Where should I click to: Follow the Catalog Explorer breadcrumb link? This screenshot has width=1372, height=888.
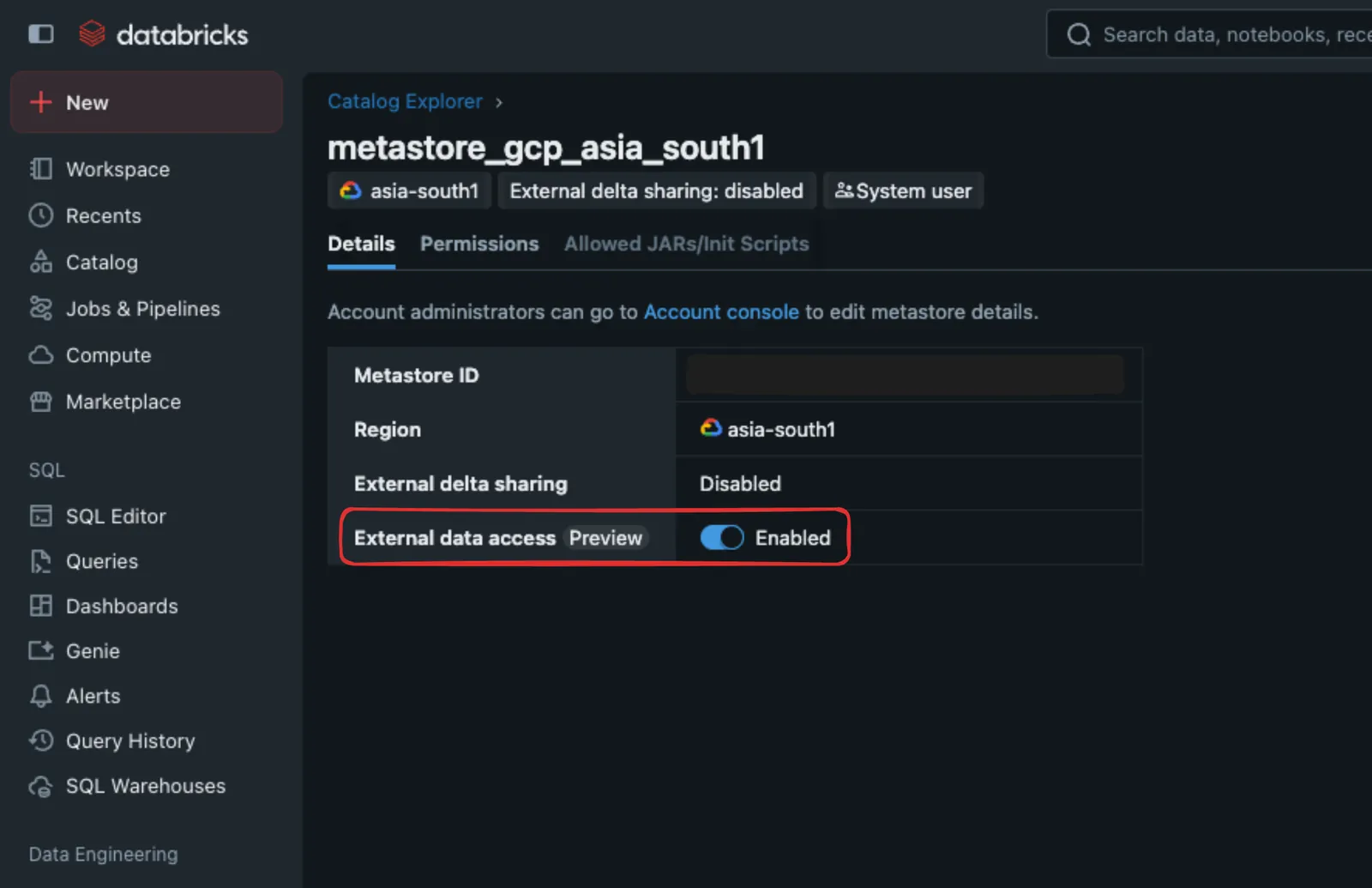coord(405,101)
